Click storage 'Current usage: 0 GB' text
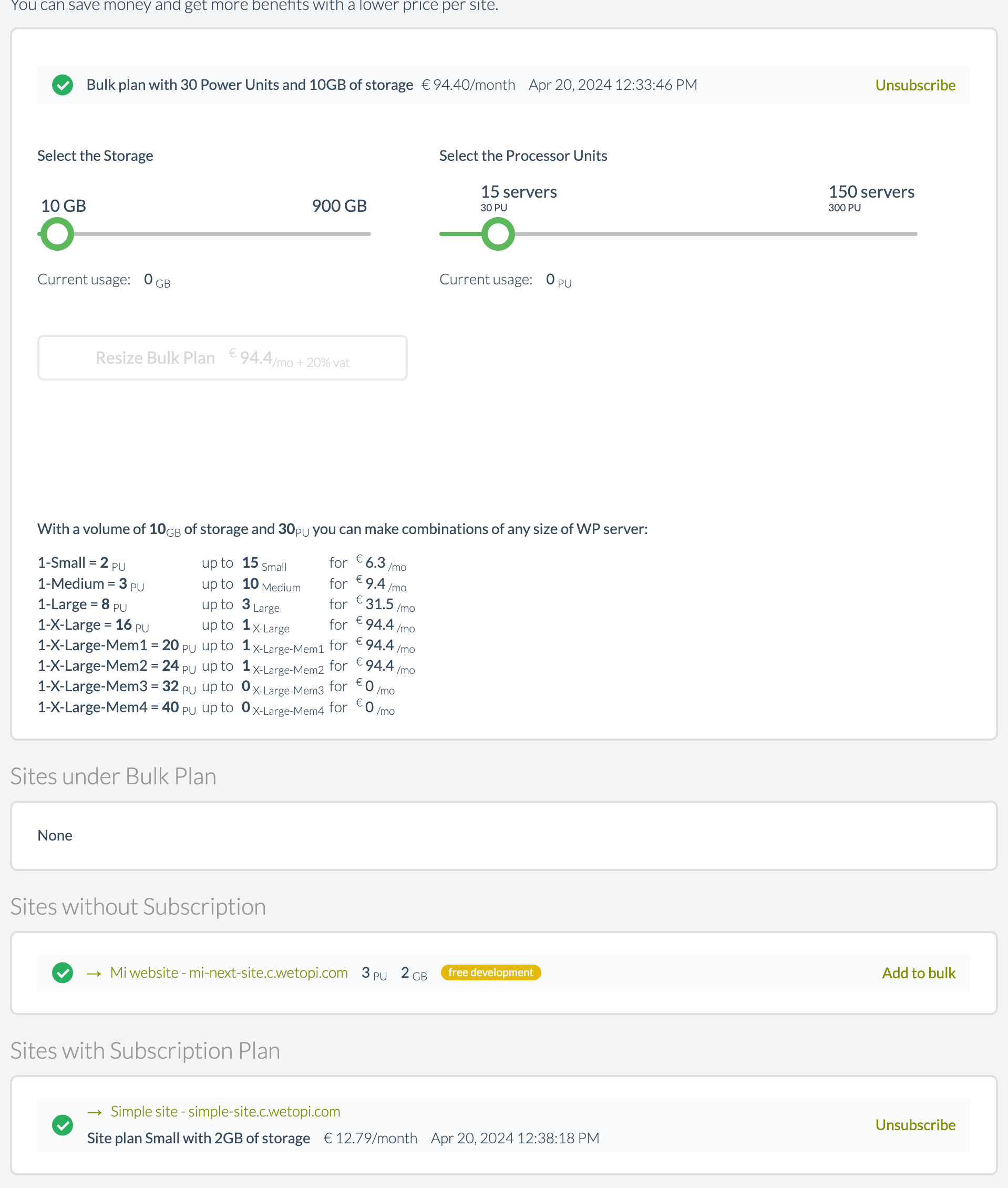This screenshot has width=1008, height=1188. point(104,280)
